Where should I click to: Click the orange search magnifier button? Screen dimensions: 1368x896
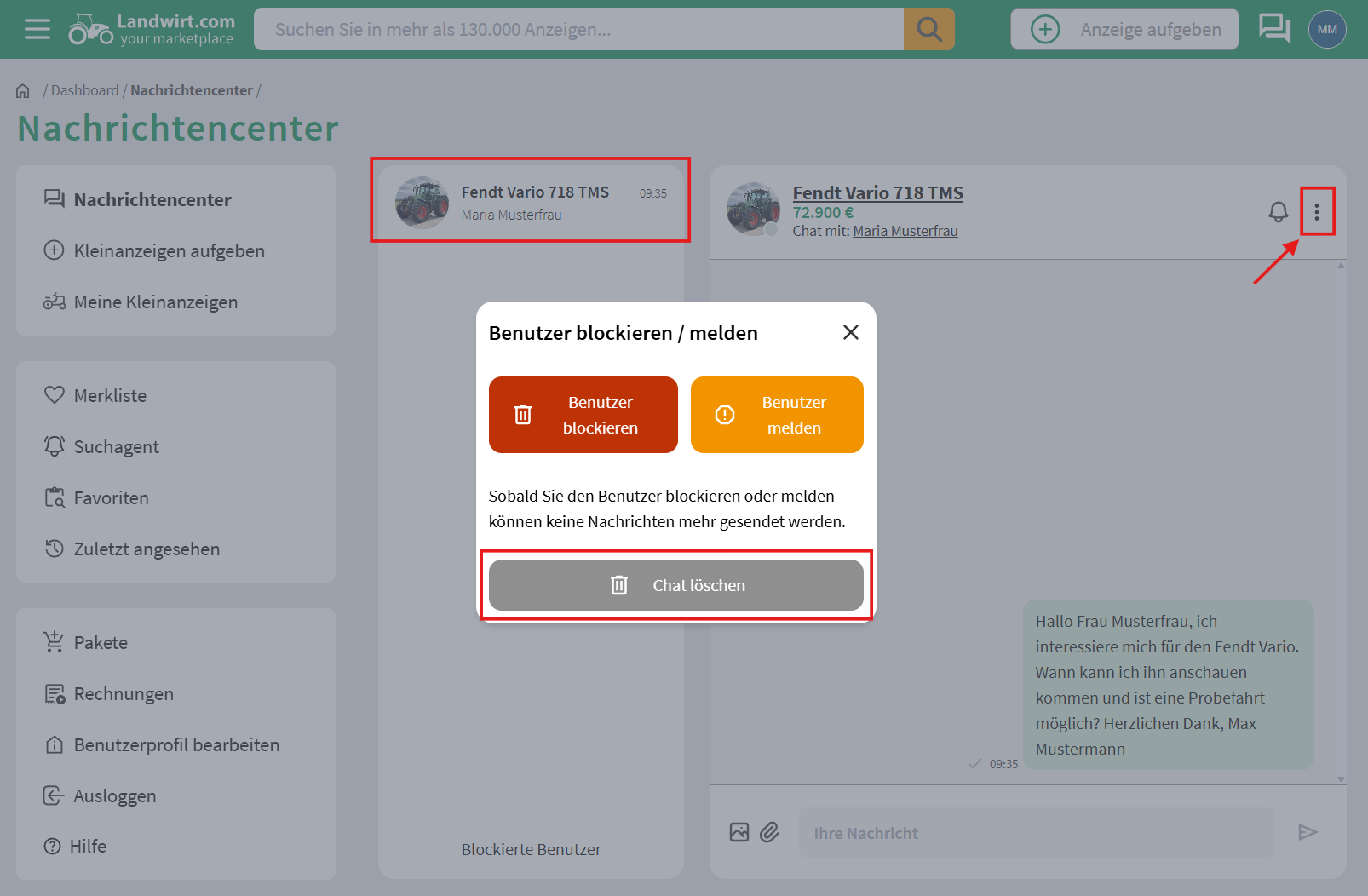[928, 30]
